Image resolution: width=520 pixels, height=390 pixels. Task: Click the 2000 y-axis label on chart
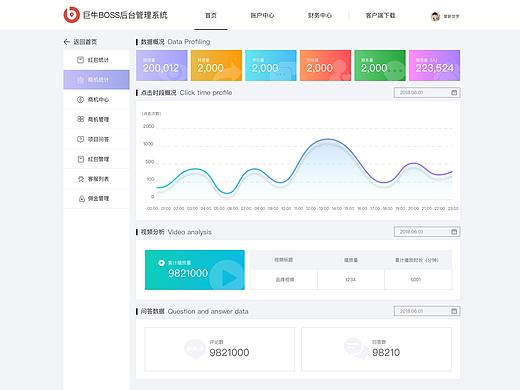pyautogui.click(x=148, y=126)
